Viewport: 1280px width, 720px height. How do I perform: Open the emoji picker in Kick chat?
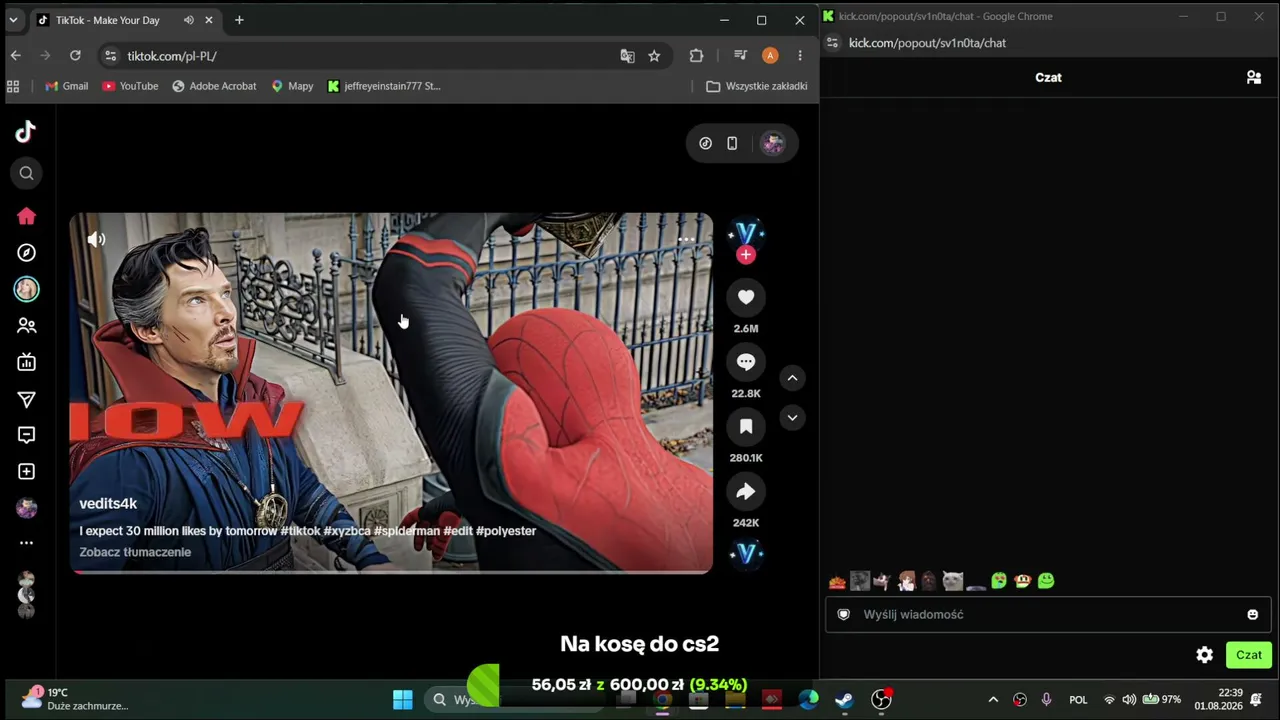(x=1252, y=614)
